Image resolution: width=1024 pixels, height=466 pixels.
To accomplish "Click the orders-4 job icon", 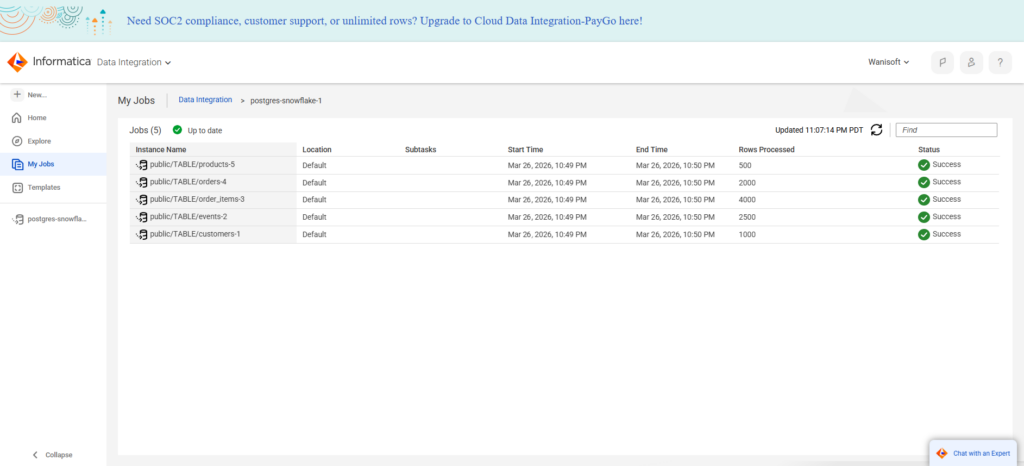I will click(x=142, y=182).
